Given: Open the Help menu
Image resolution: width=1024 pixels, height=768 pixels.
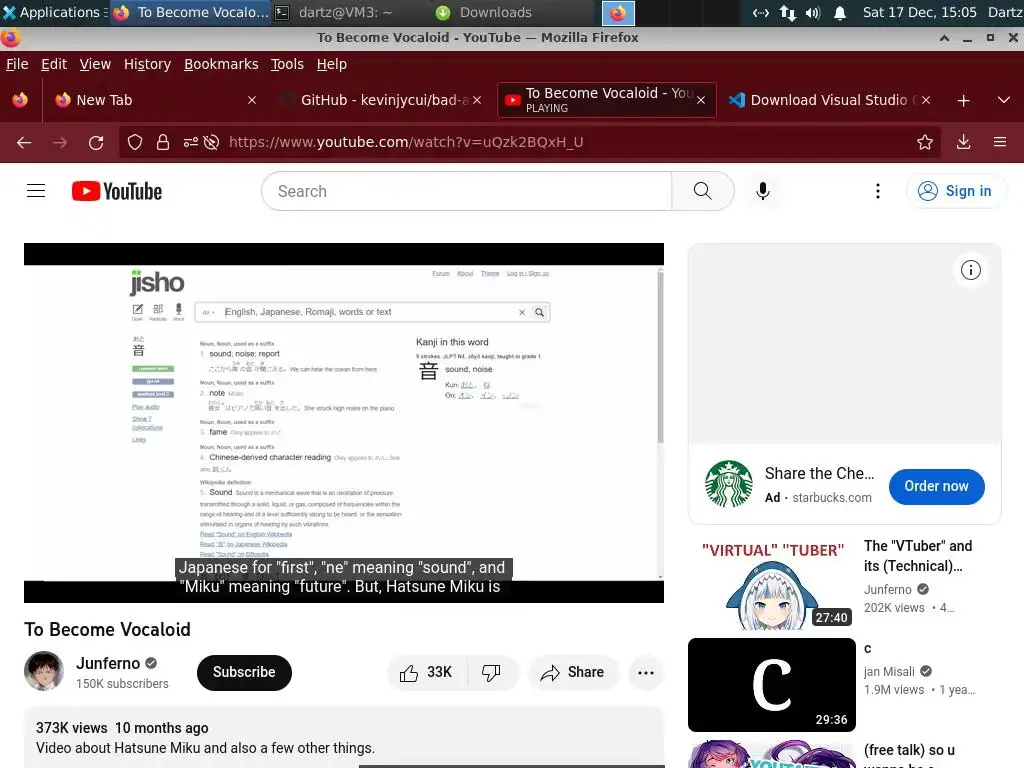Looking at the screenshot, I should pos(332,64).
